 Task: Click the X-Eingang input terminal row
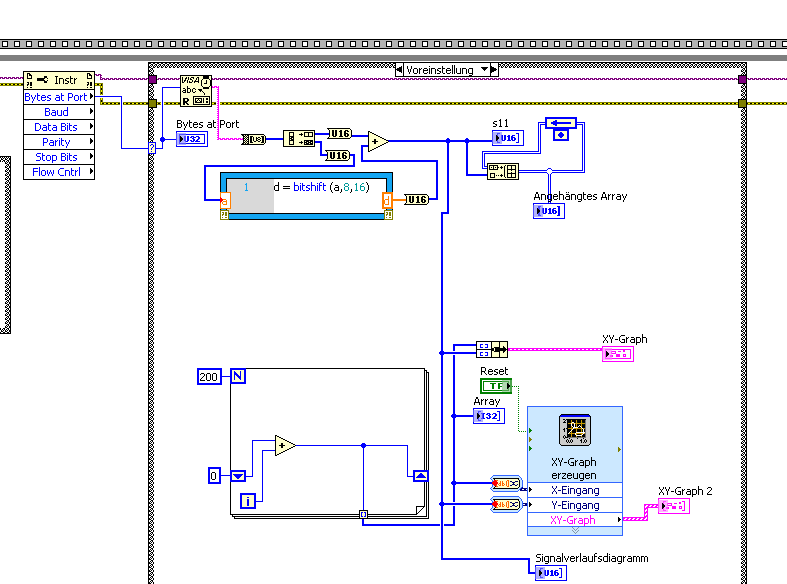point(575,490)
